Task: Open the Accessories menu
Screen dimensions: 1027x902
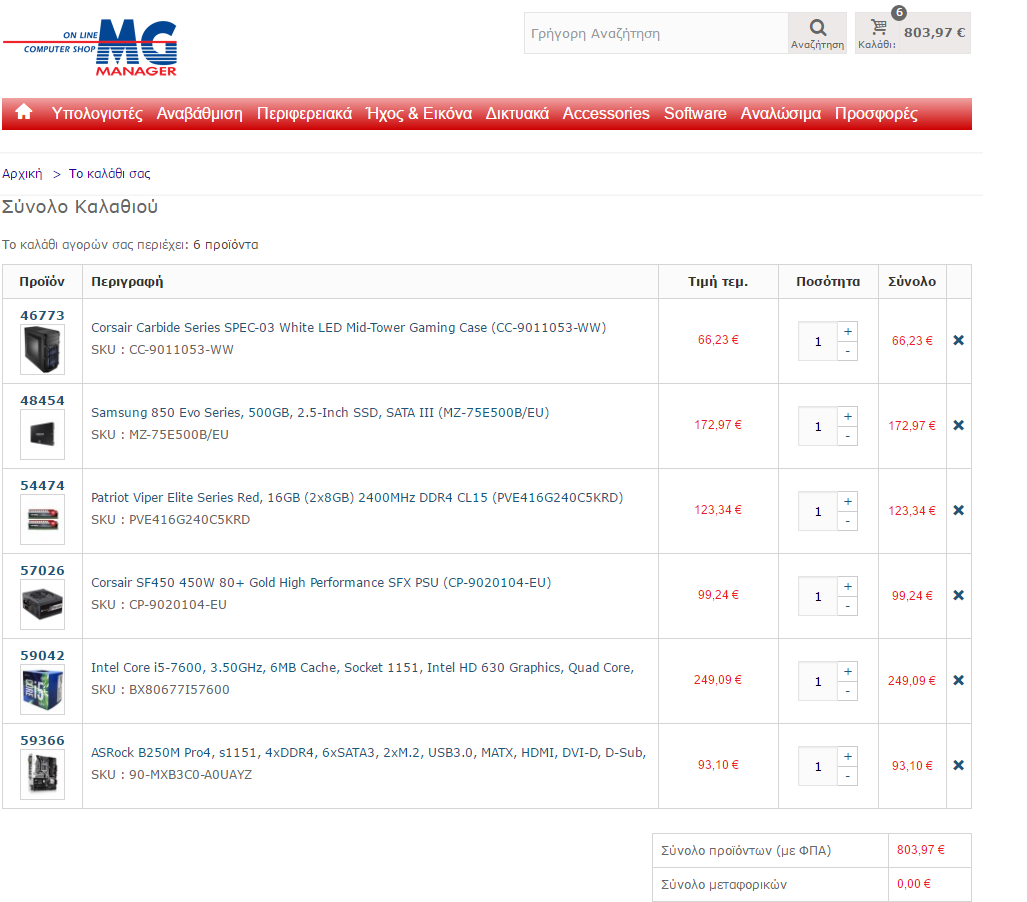Action: tap(606, 113)
